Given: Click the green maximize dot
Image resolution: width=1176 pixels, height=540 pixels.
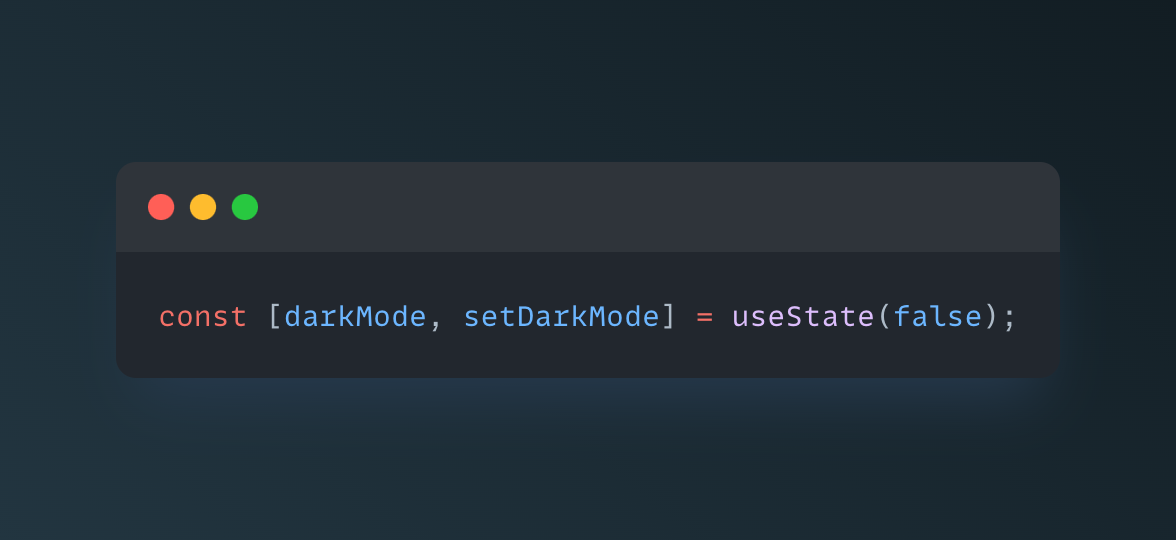Looking at the screenshot, I should pyautogui.click(x=245, y=207).
